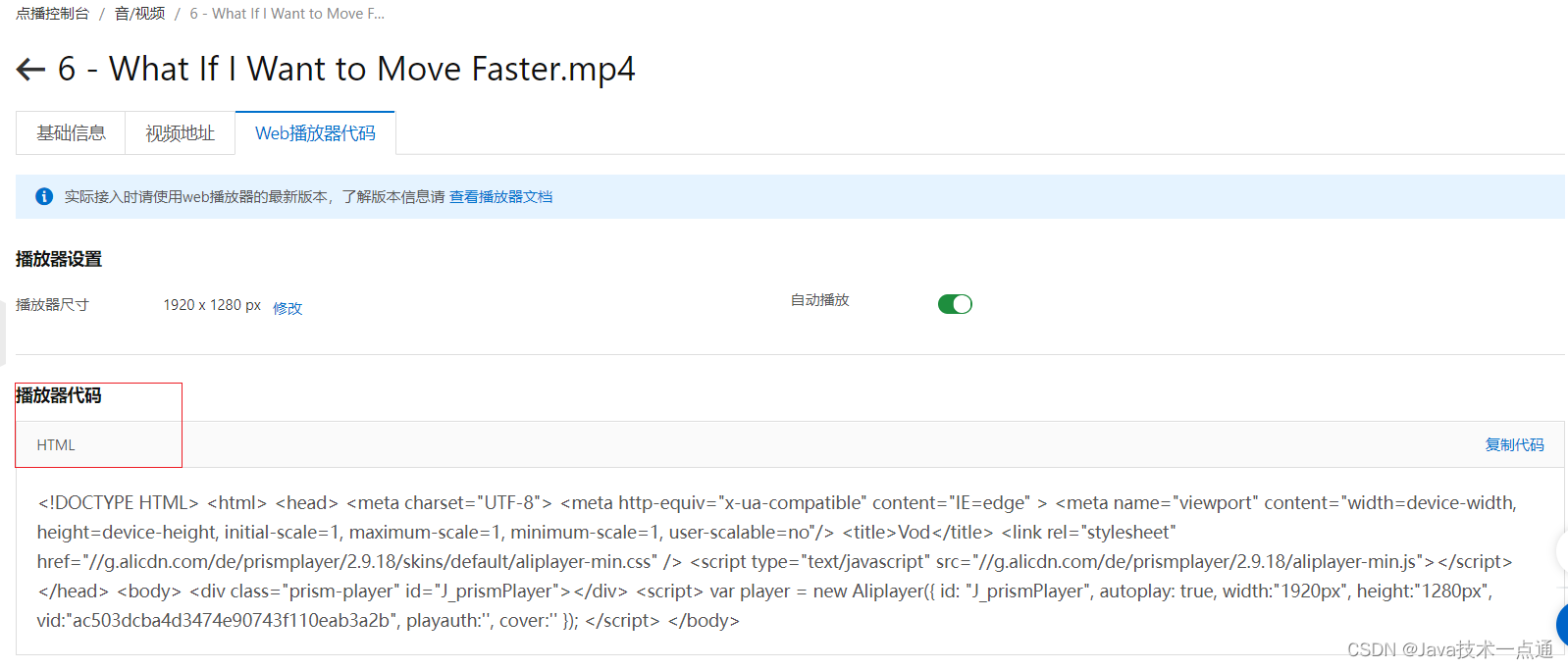The image size is (1568, 669).
Task: Click inside the HTML player code block
Action: click(790, 561)
